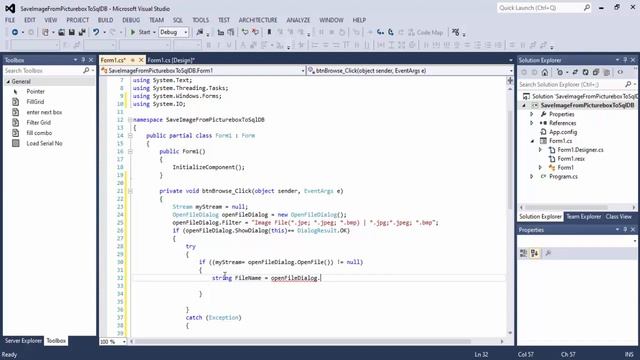Click the Code Map toolbar button
640x360 pixels.
[426, 32]
